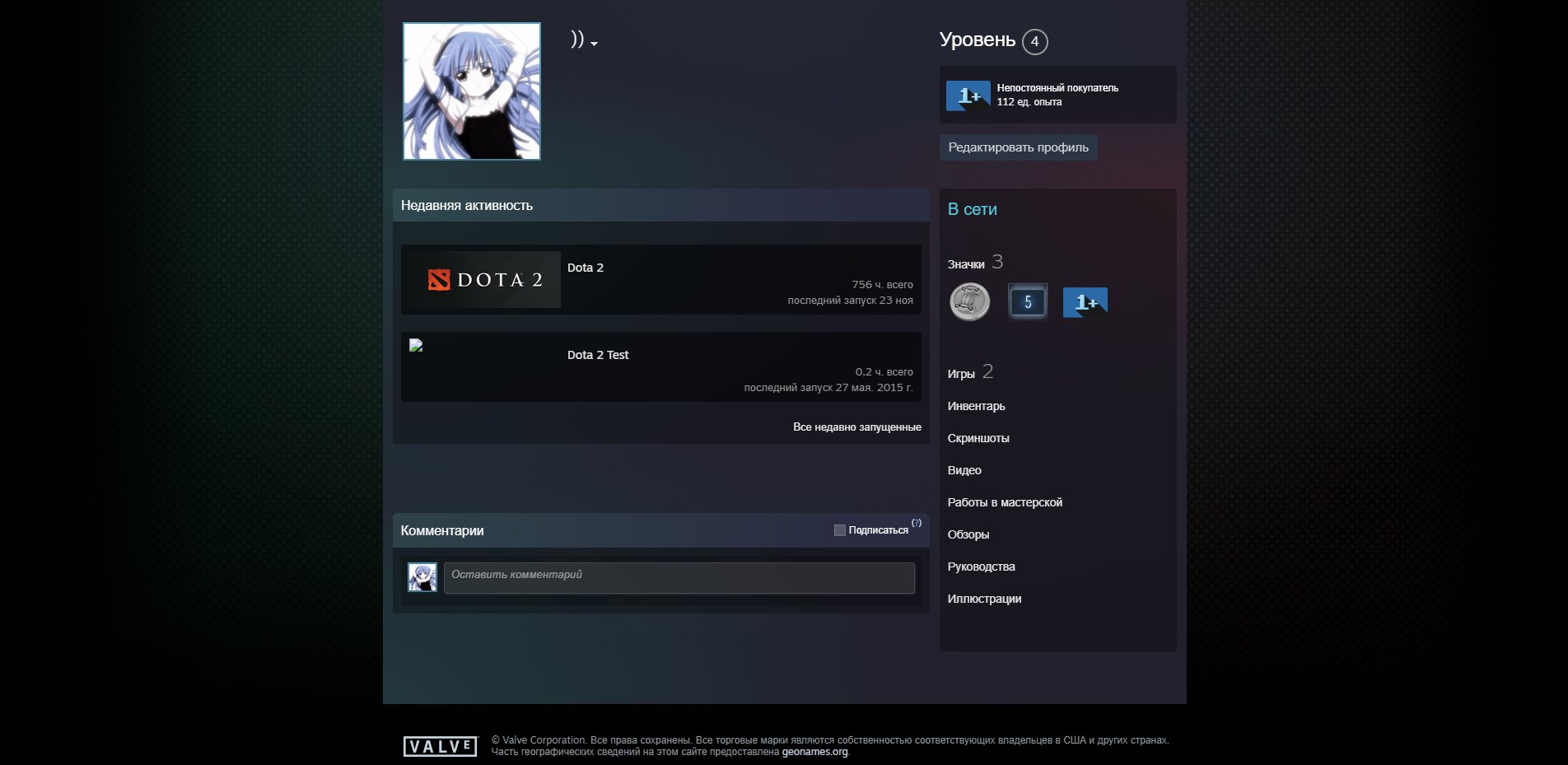Screen dimensions: 1568x765
Task: Click inside the Оставить комментарий field
Action: 679,577
